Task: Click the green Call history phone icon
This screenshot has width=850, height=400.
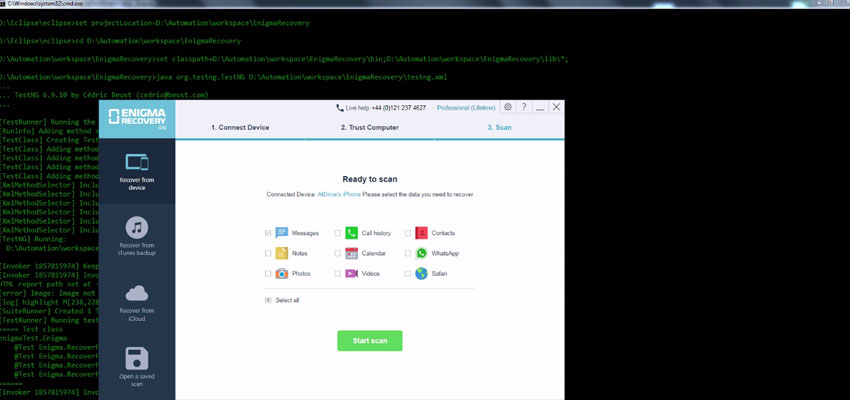Action: pos(351,233)
